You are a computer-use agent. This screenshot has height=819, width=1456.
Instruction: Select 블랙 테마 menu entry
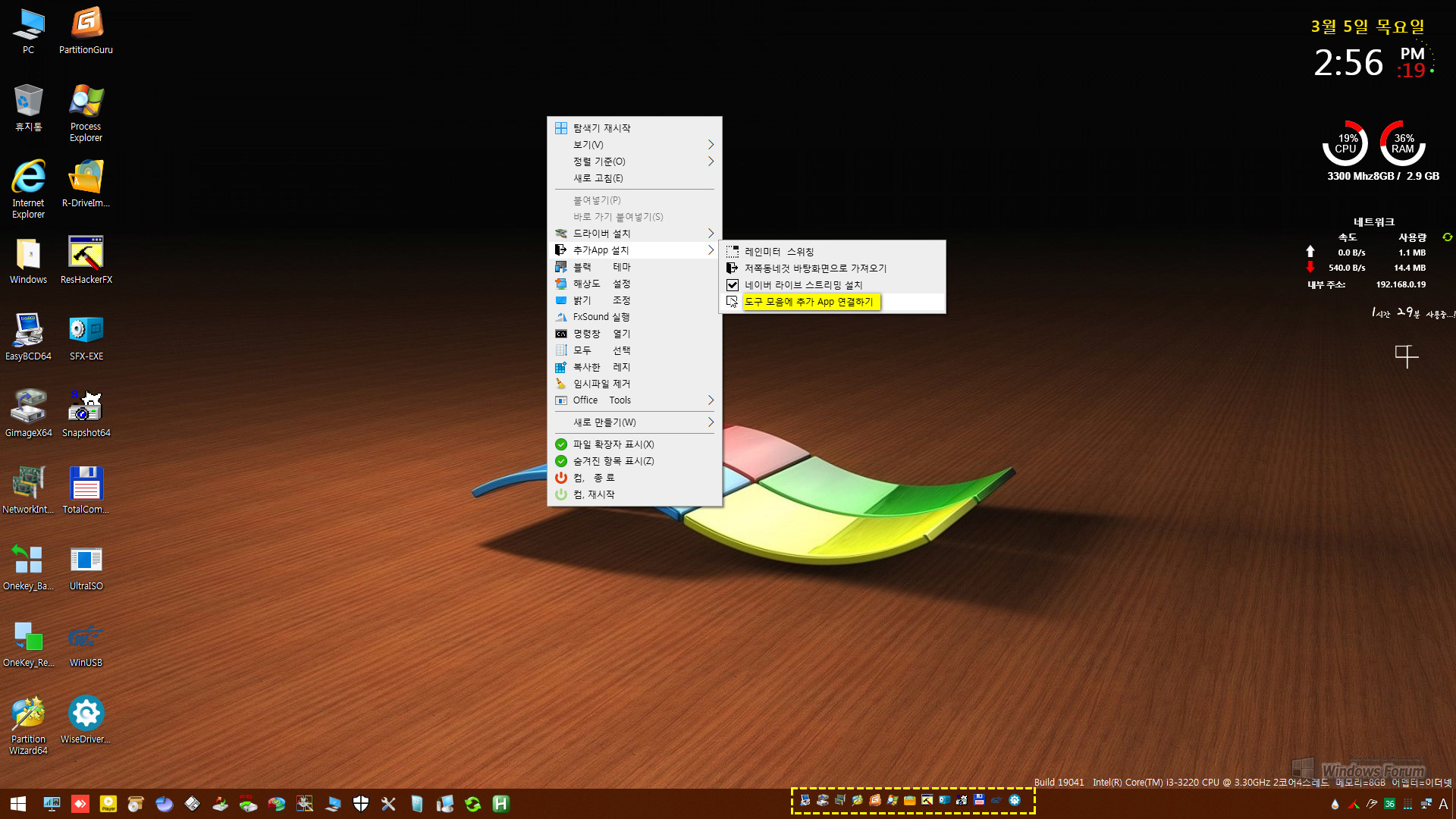tap(634, 267)
